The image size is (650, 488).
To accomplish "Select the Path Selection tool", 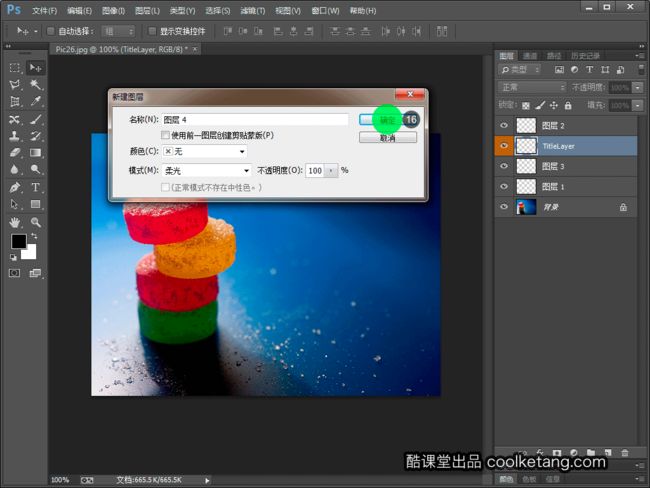I will click(x=15, y=204).
